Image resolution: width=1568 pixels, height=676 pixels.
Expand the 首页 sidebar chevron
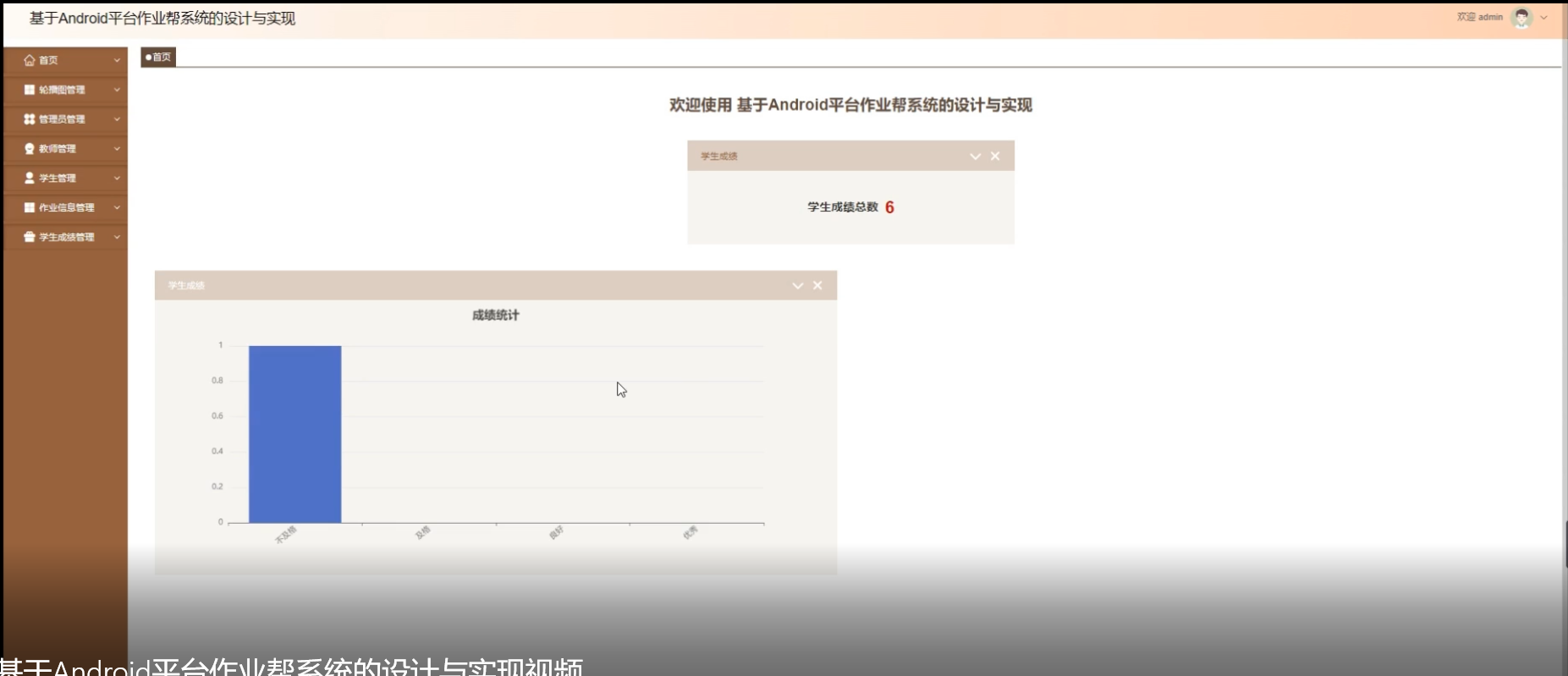click(117, 60)
